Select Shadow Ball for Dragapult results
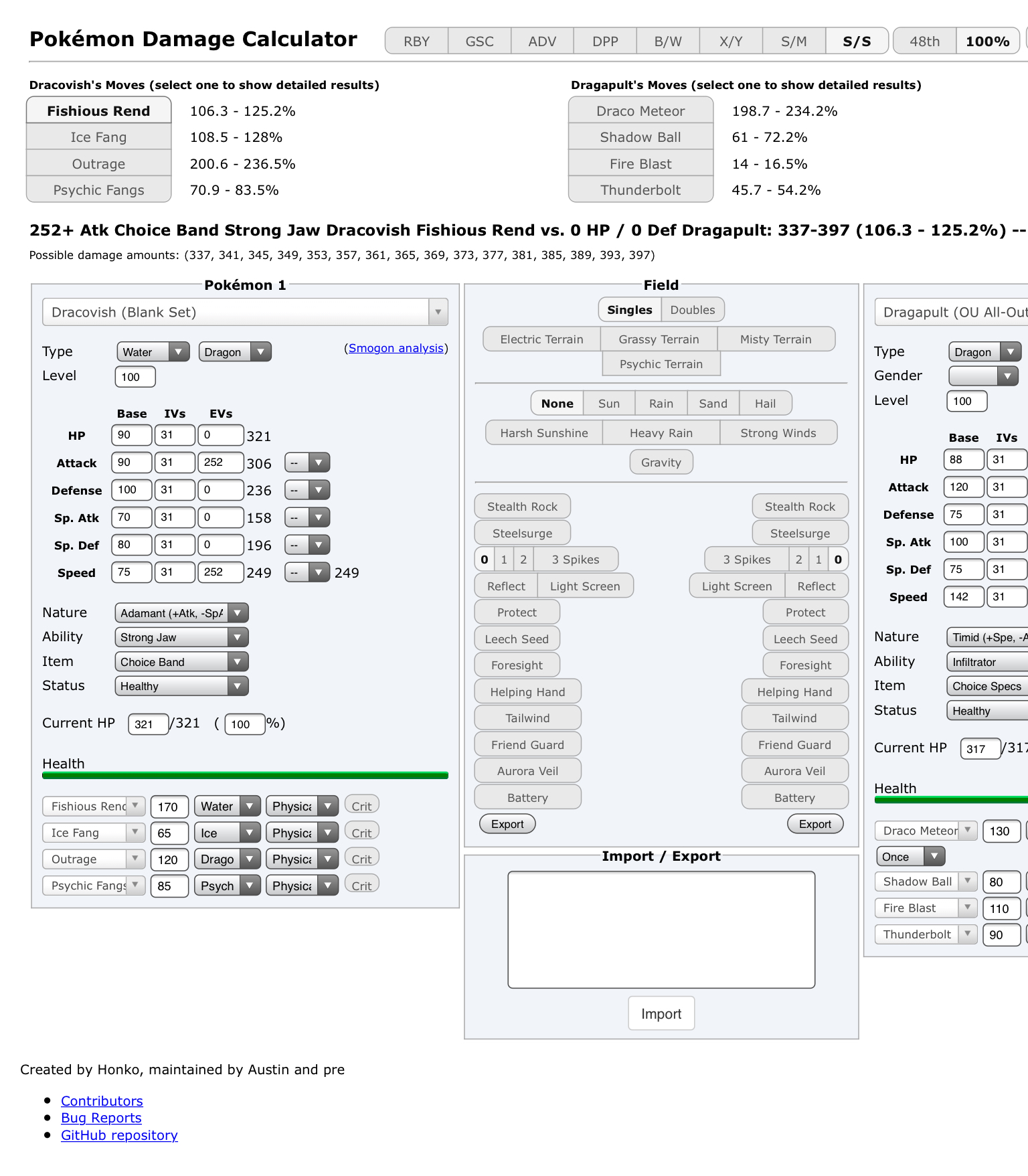1028x1176 pixels. click(640, 137)
